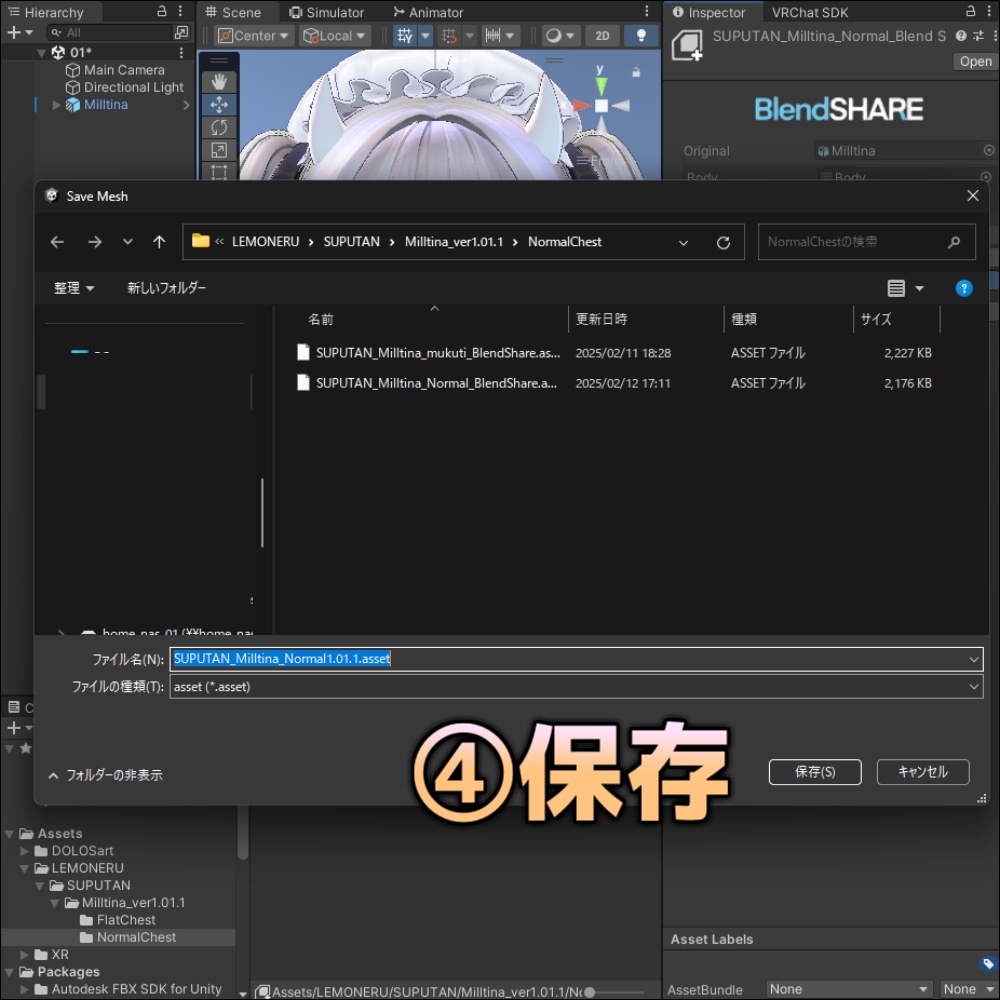Go up one folder level in dialog
Image resolution: width=1000 pixels, height=1000 pixels.
159,242
